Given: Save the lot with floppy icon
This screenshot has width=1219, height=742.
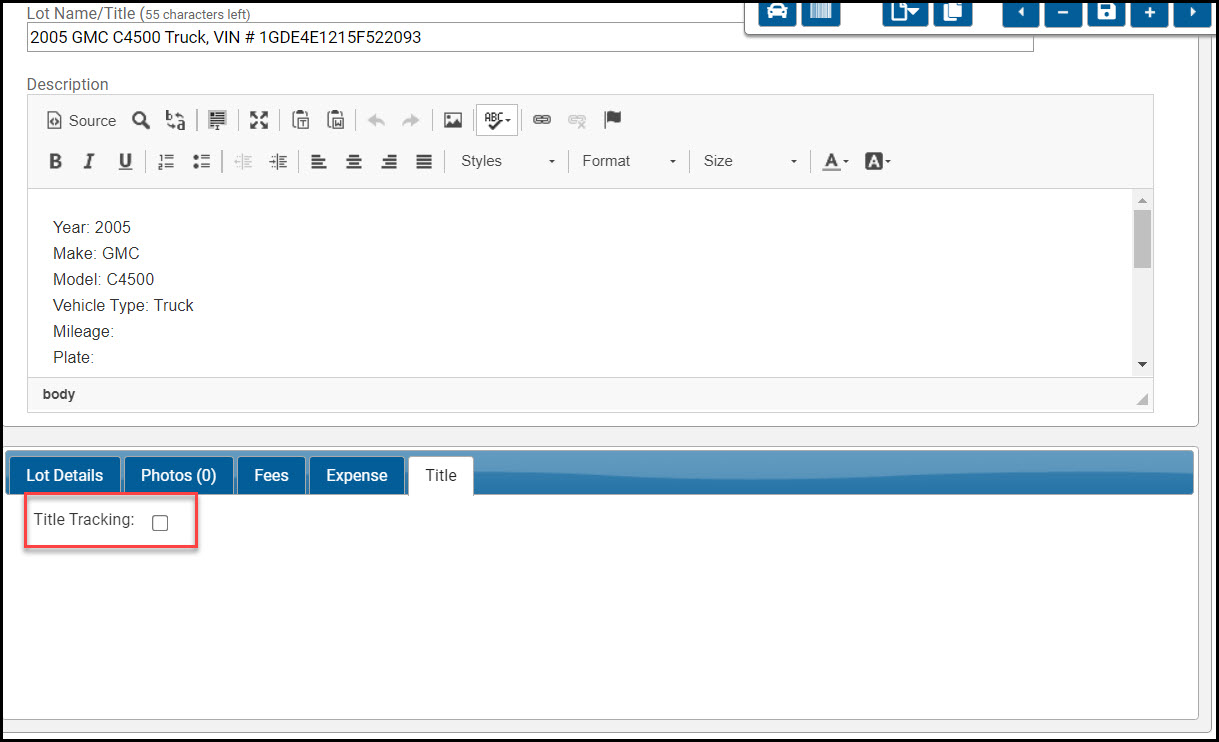Looking at the screenshot, I should 1106,12.
